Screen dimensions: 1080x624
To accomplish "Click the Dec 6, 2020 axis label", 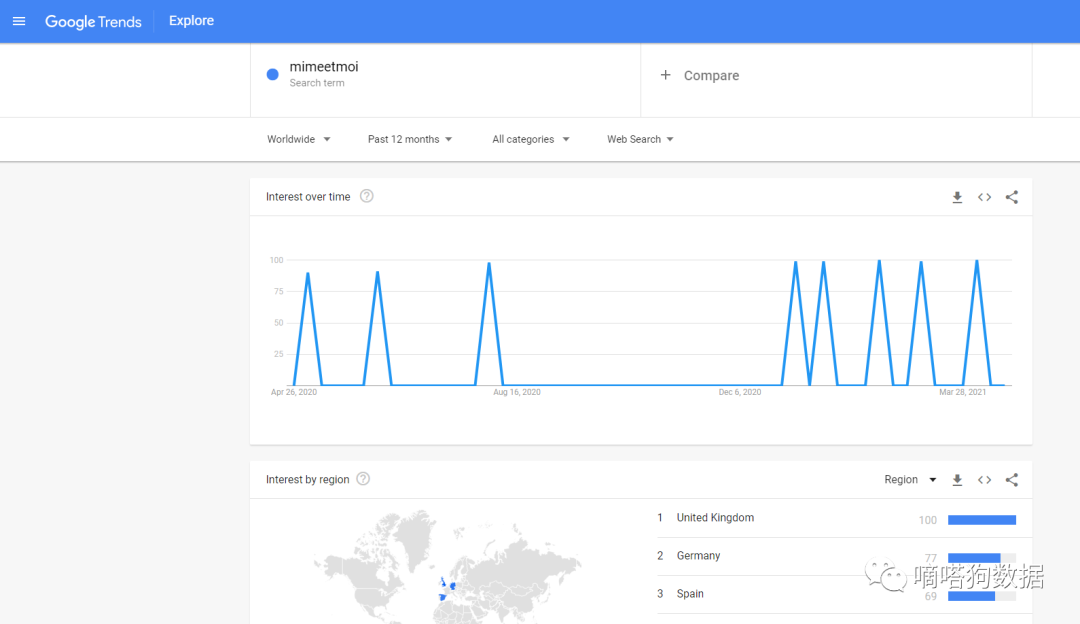I will click(740, 392).
